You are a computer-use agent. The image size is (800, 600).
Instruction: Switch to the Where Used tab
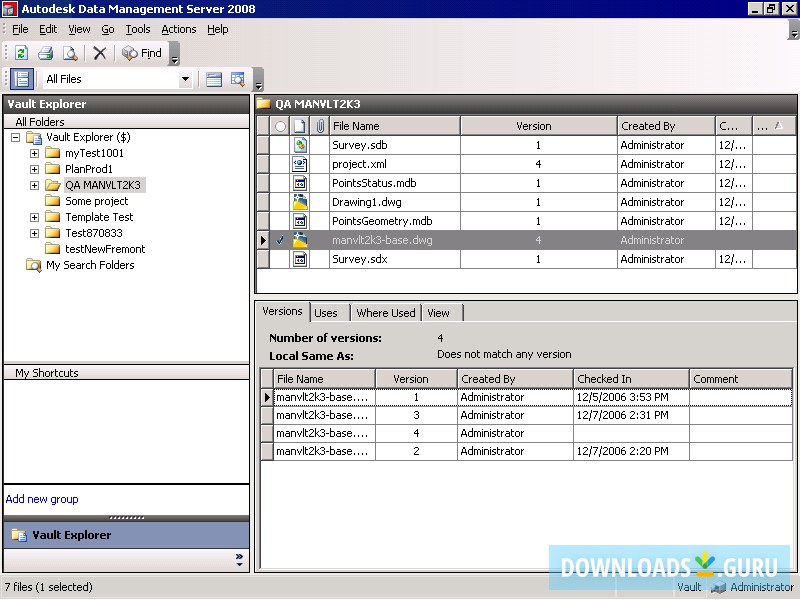385,313
